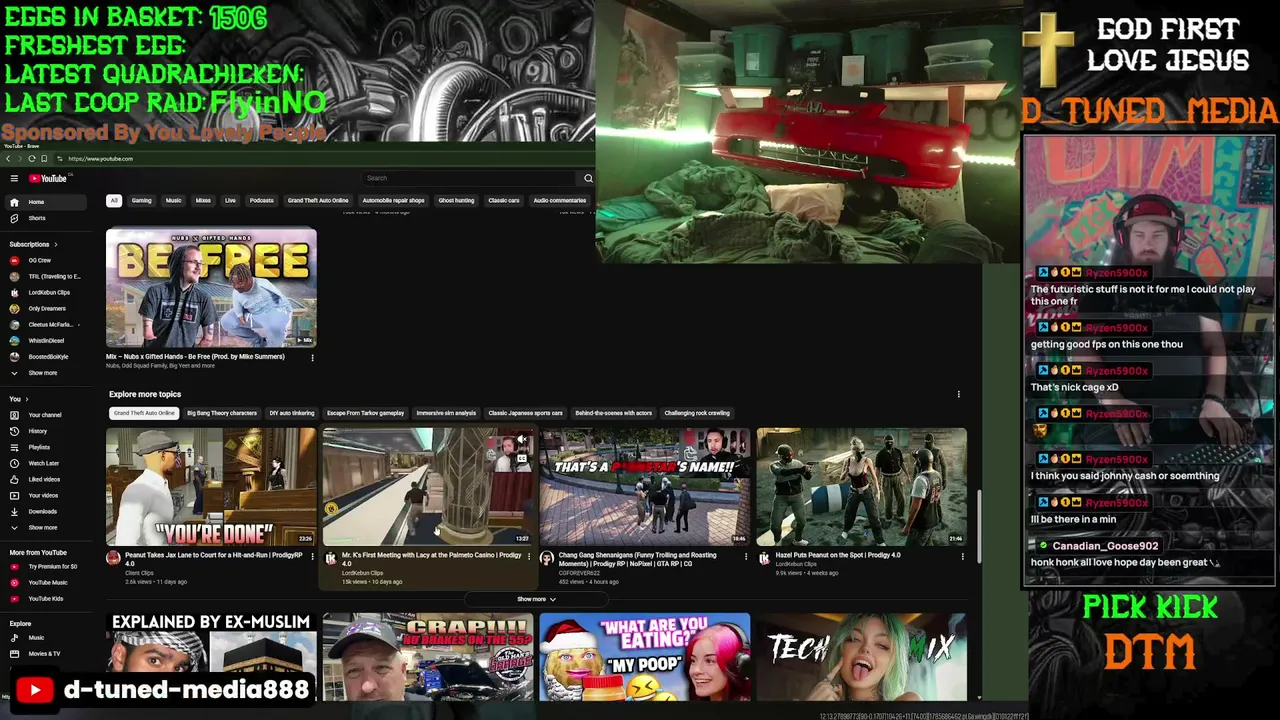Open Try Premium for $0

click(x=53, y=566)
